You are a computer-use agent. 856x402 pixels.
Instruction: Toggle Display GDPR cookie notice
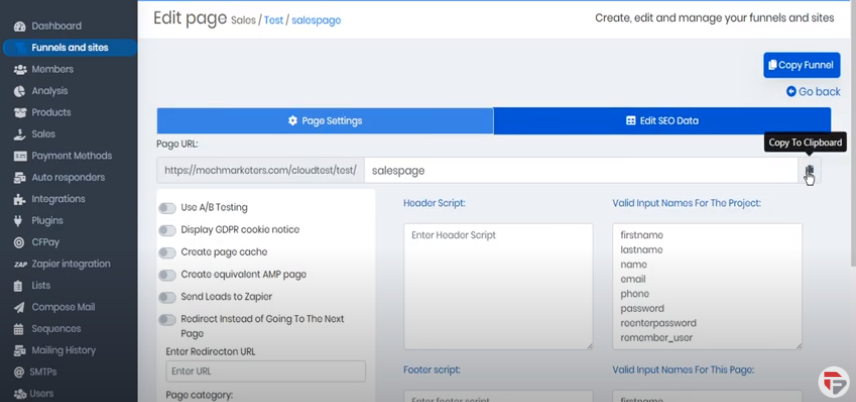[167, 230]
